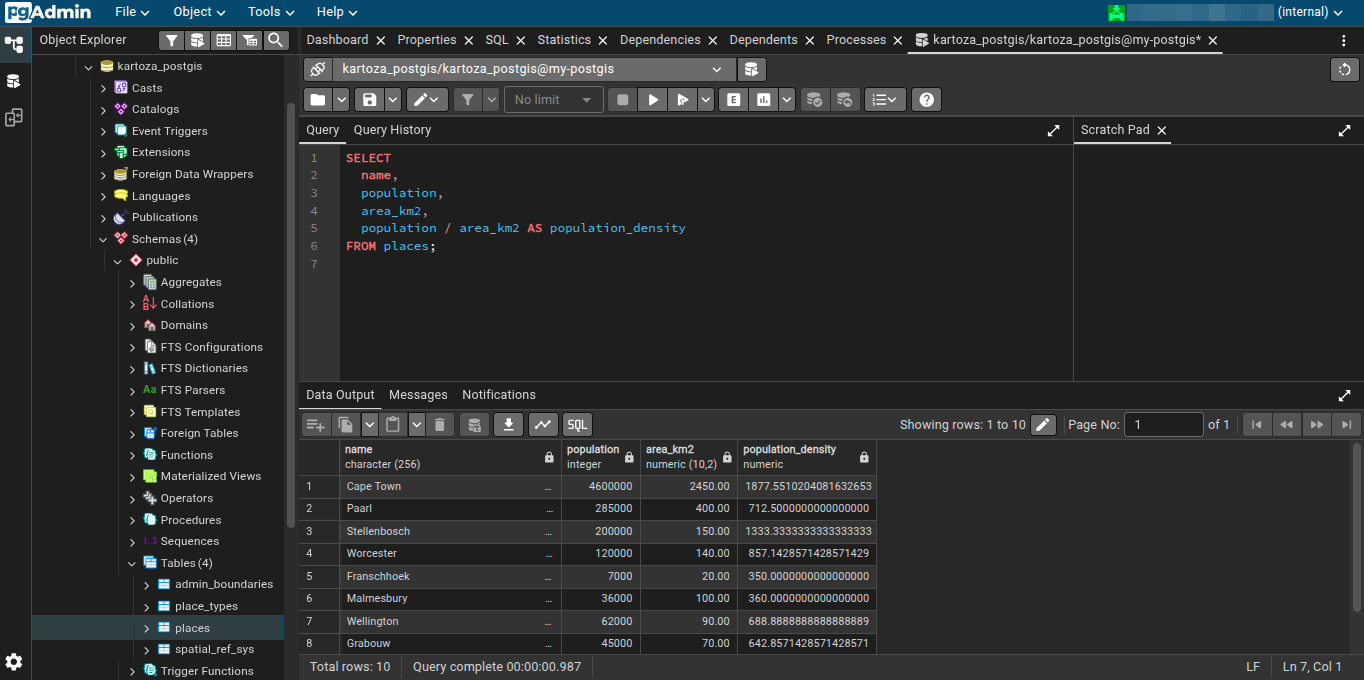
Task: Open the Tools menu
Action: (x=270, y=12)
